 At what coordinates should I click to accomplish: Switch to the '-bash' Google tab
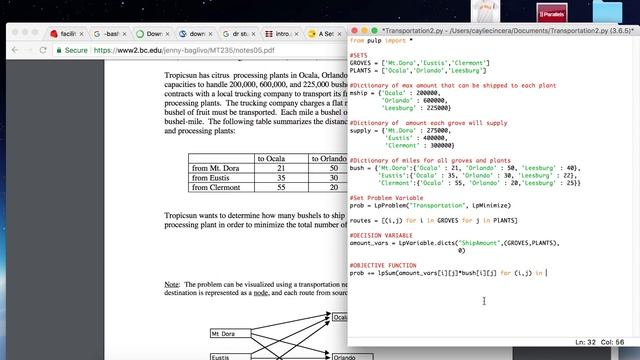[x=111, y=34]
